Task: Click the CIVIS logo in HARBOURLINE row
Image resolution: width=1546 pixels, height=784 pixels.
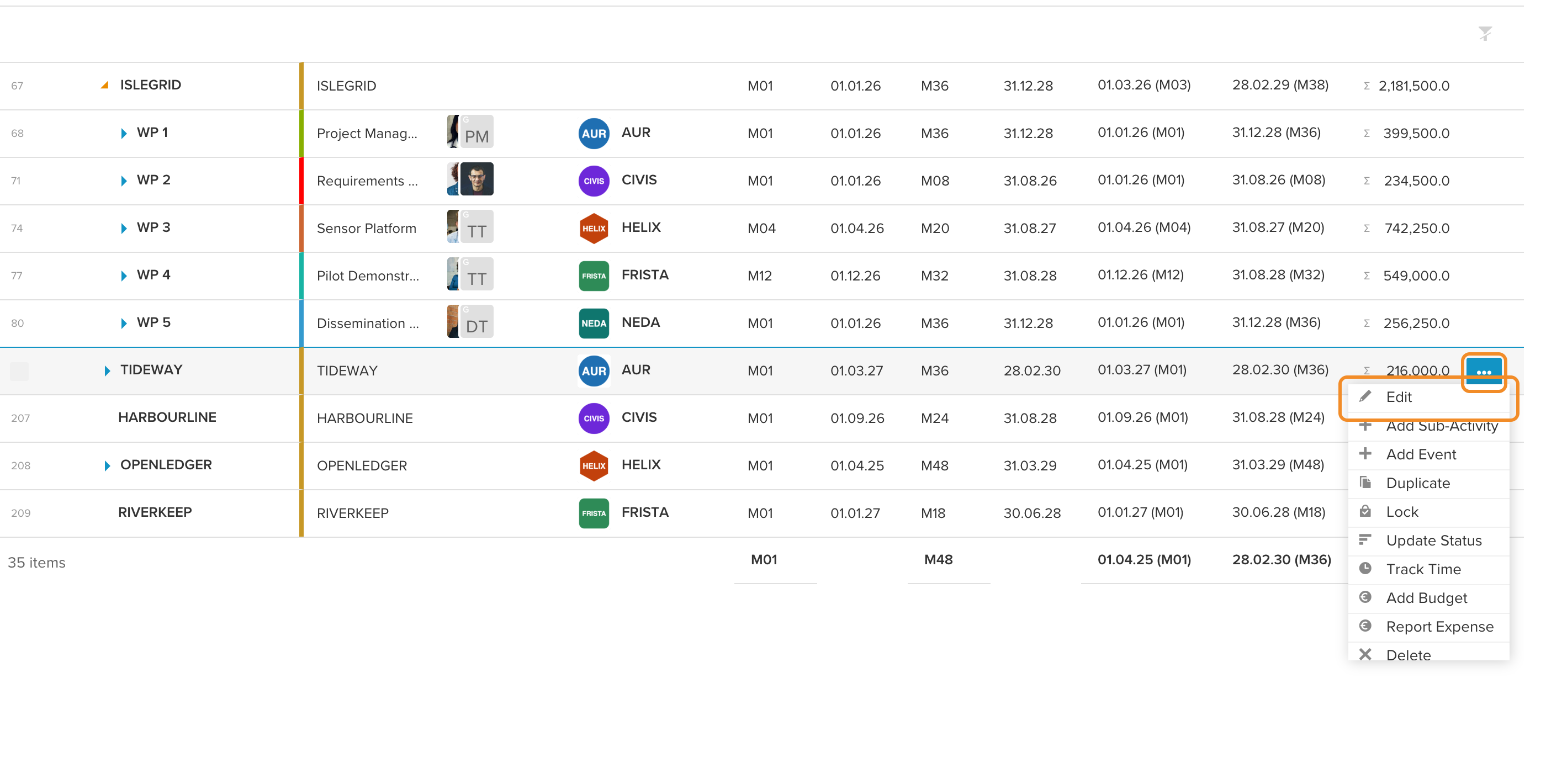Action: (594, 419)
